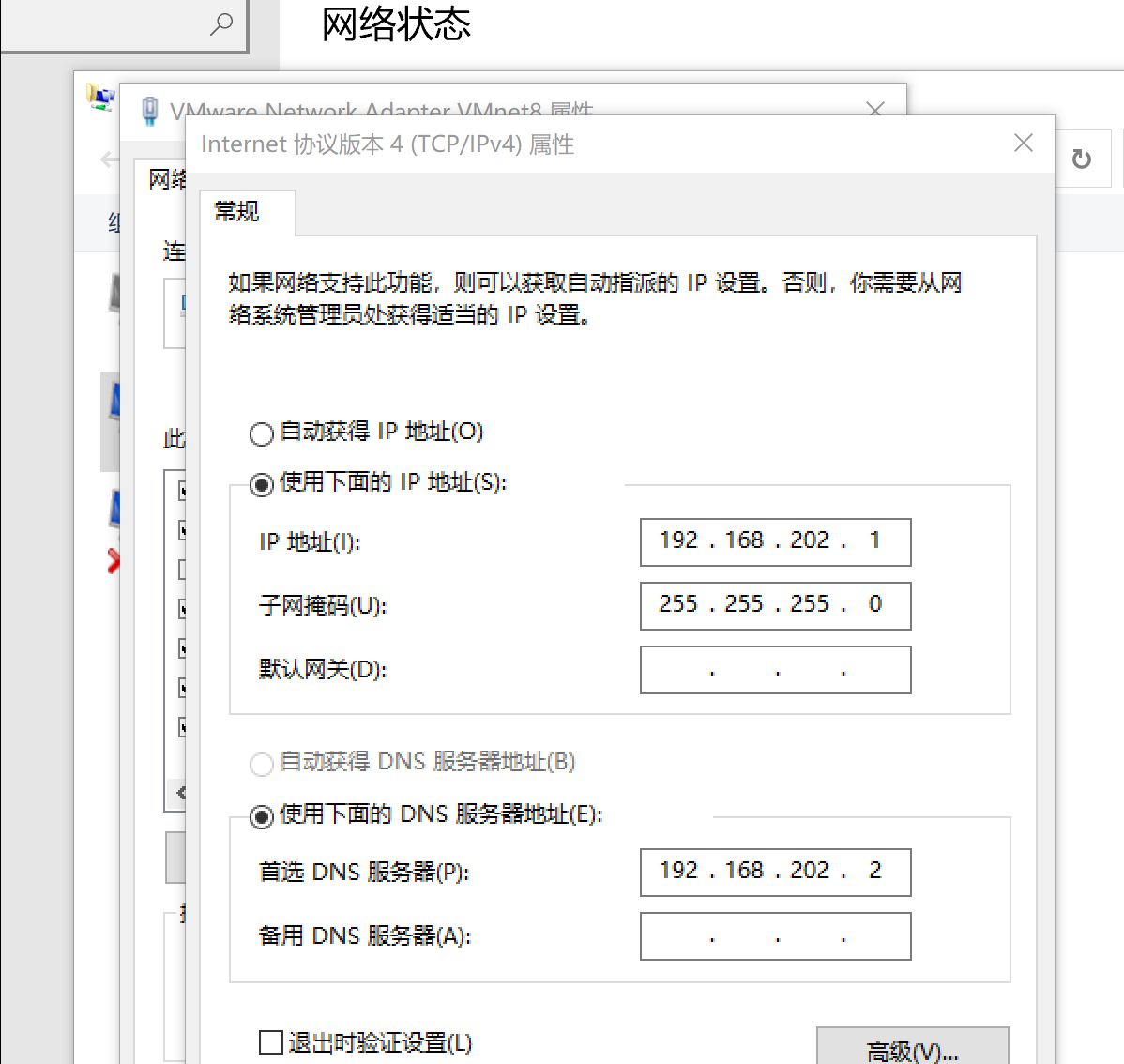Click the empty 默认网关 field
The image size is (1124, 1064).
point(776,670)
